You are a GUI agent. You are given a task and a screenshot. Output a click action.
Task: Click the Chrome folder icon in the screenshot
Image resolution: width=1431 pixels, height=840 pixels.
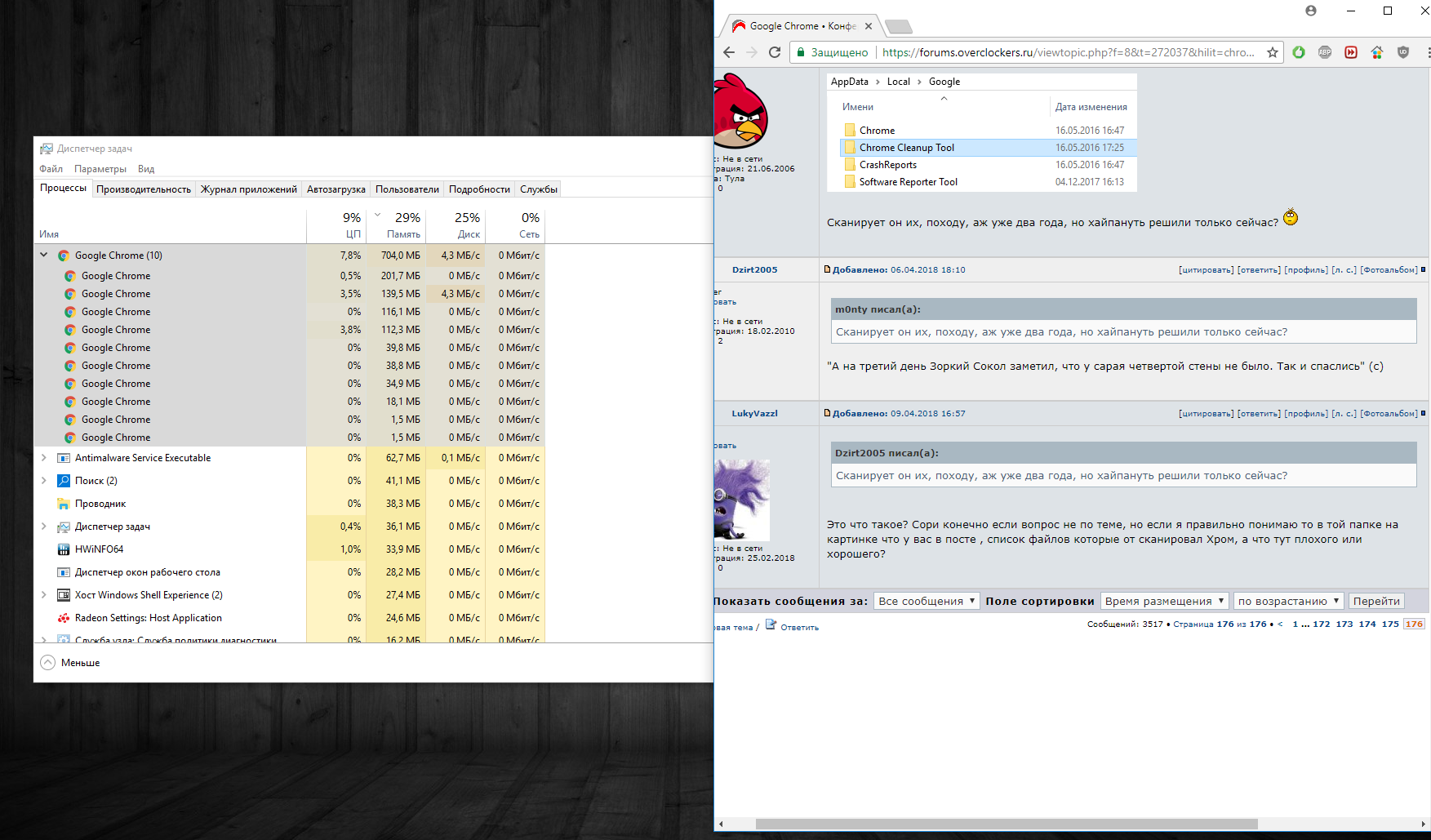850,130
